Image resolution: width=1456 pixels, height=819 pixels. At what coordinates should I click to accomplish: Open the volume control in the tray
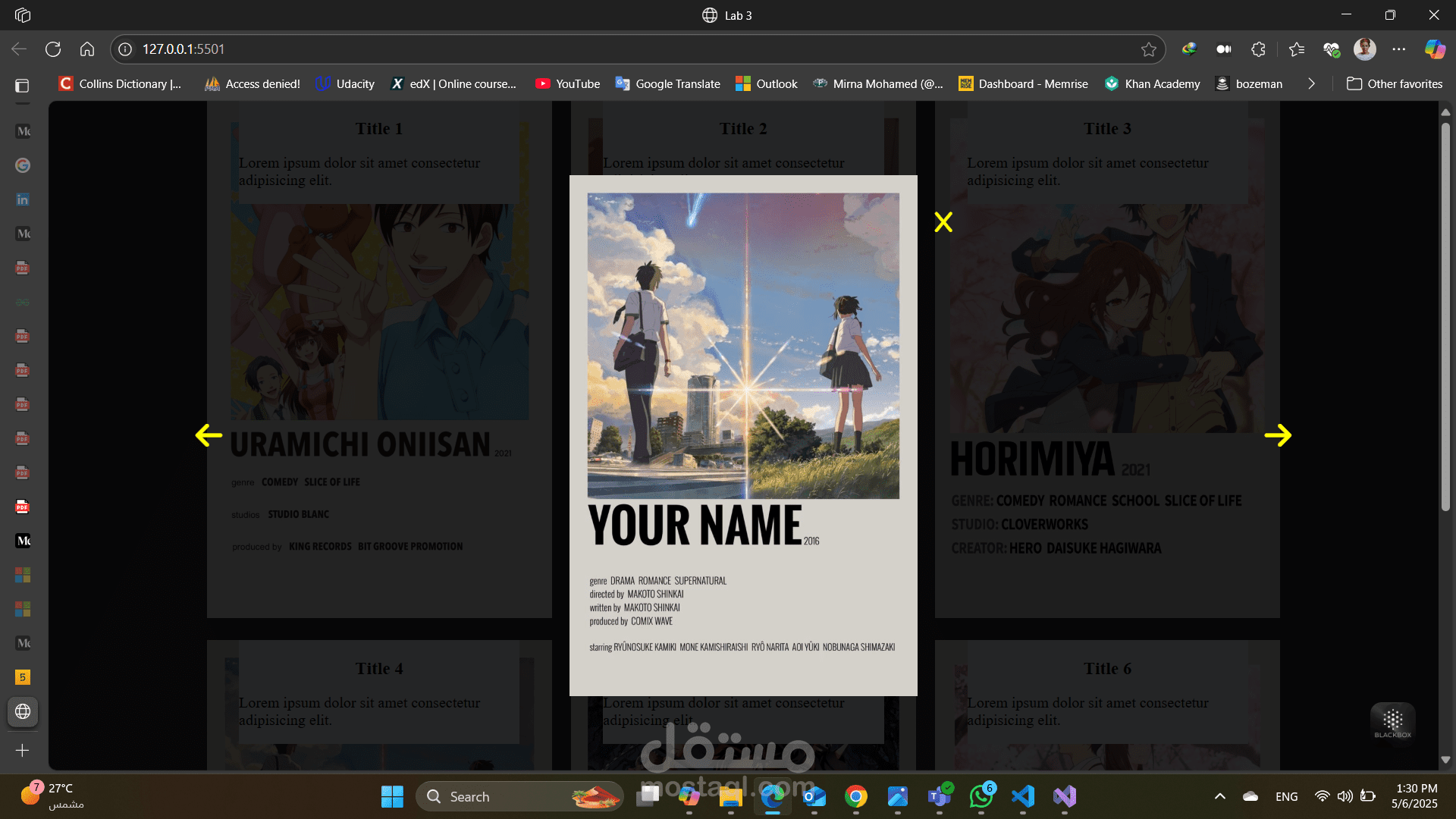pos(1345,796)
